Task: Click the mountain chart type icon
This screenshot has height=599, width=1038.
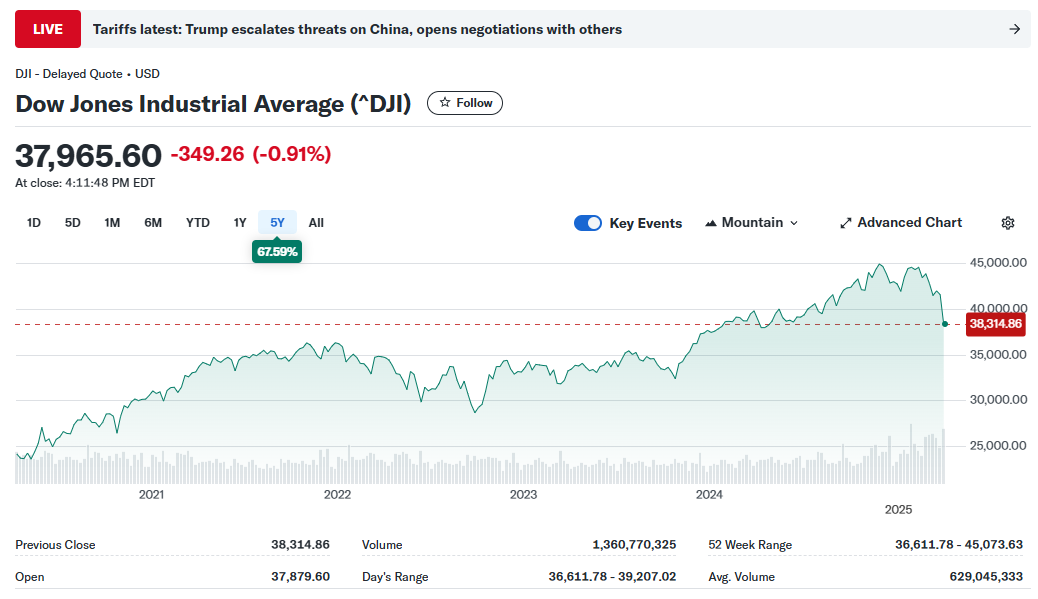Action: pyautogui.click(x=711, y=223)
